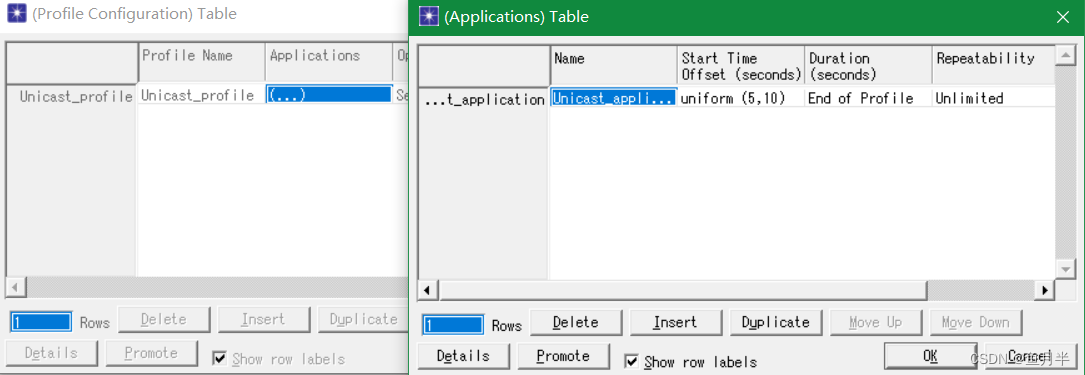Click Details in the Applications Table
1085x375 pixels.
pos(464,356)
